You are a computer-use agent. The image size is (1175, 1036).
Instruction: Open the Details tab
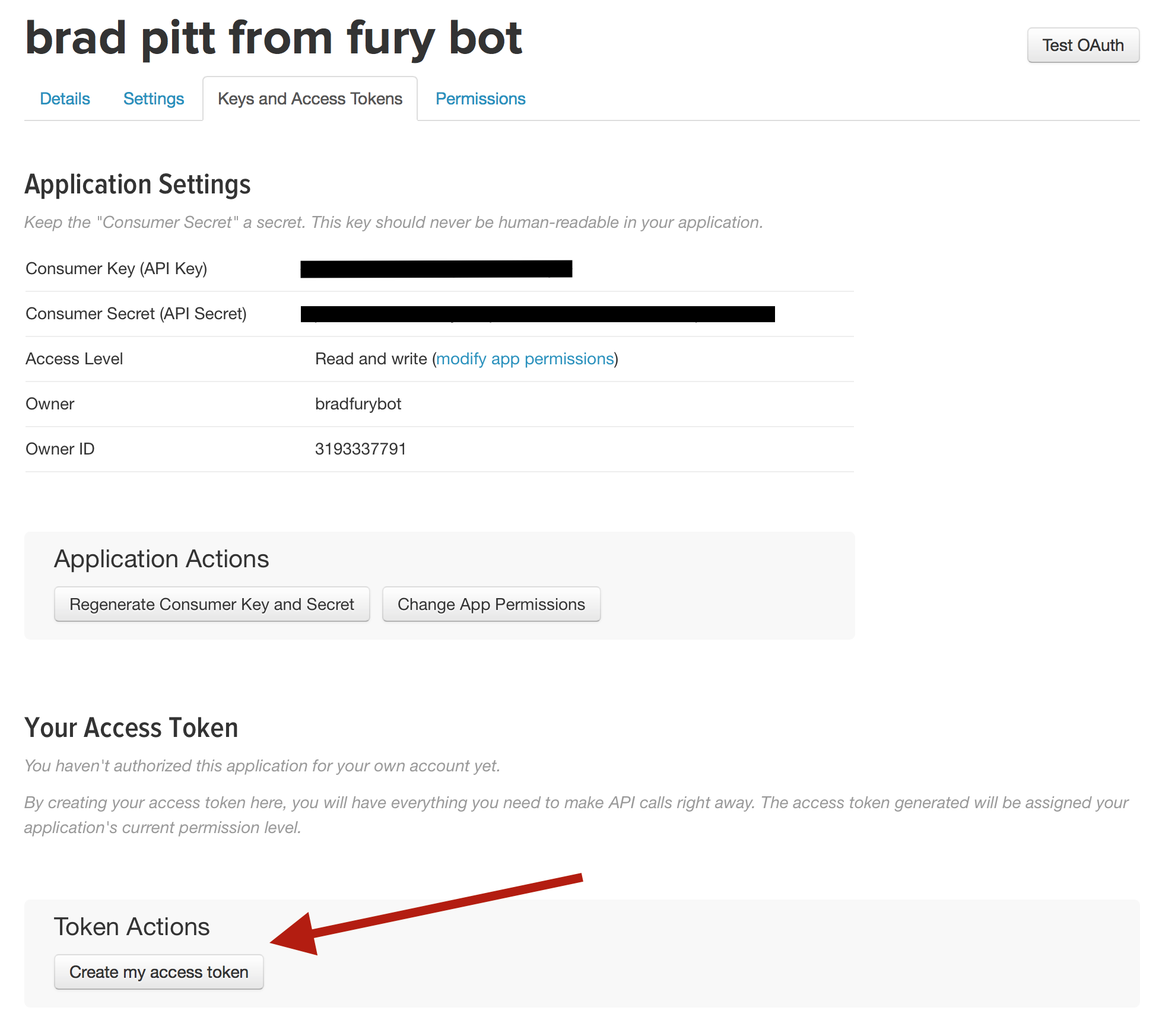tap(65, 98)
